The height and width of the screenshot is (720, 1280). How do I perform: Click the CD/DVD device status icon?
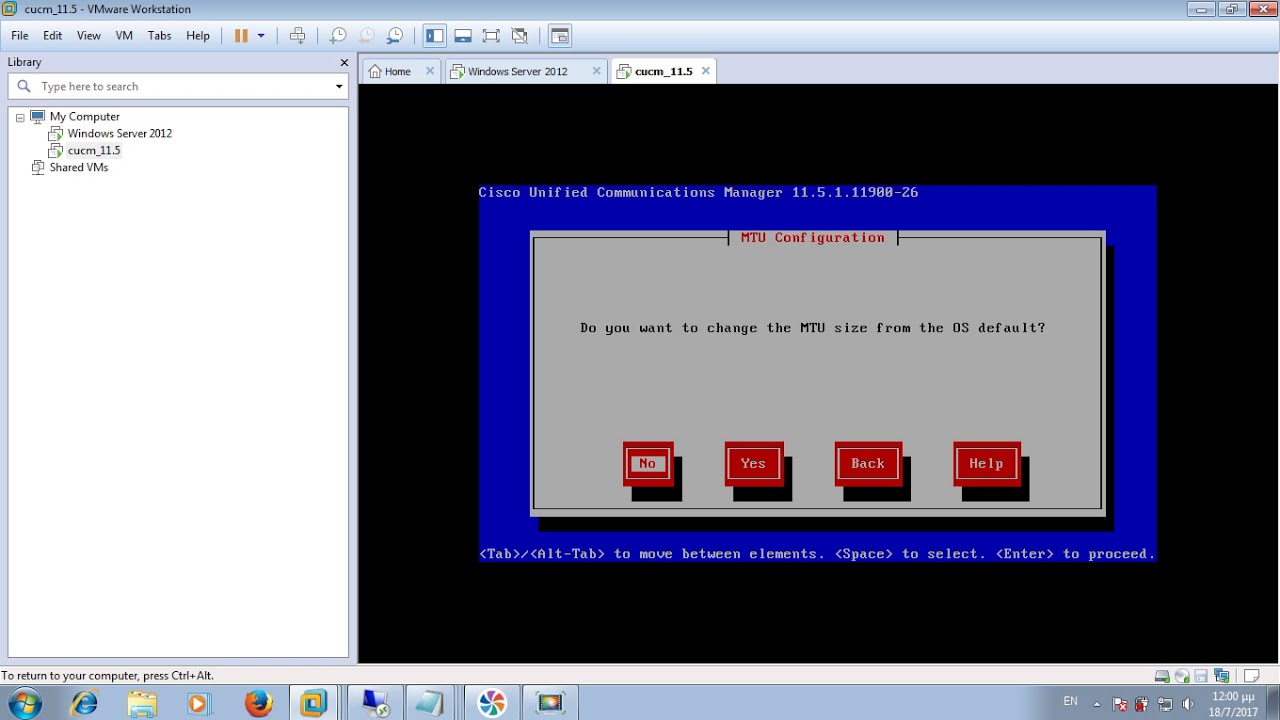tap(1182, 676)
